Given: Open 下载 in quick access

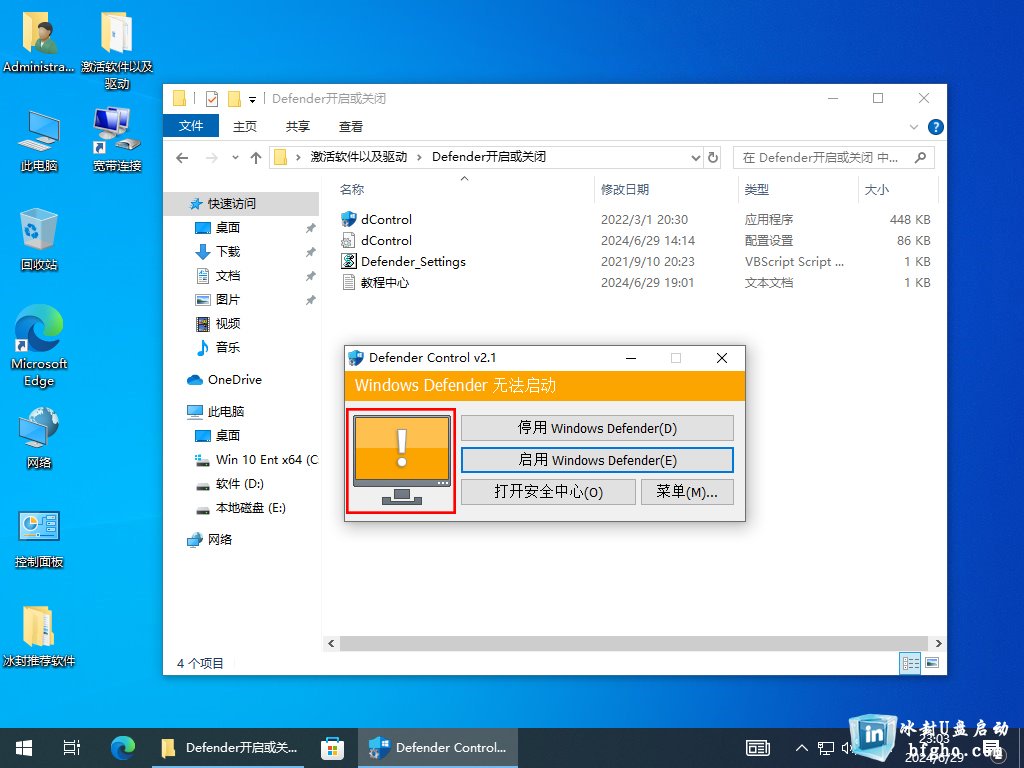Looking at the screenshot, I should pos(228,251).
